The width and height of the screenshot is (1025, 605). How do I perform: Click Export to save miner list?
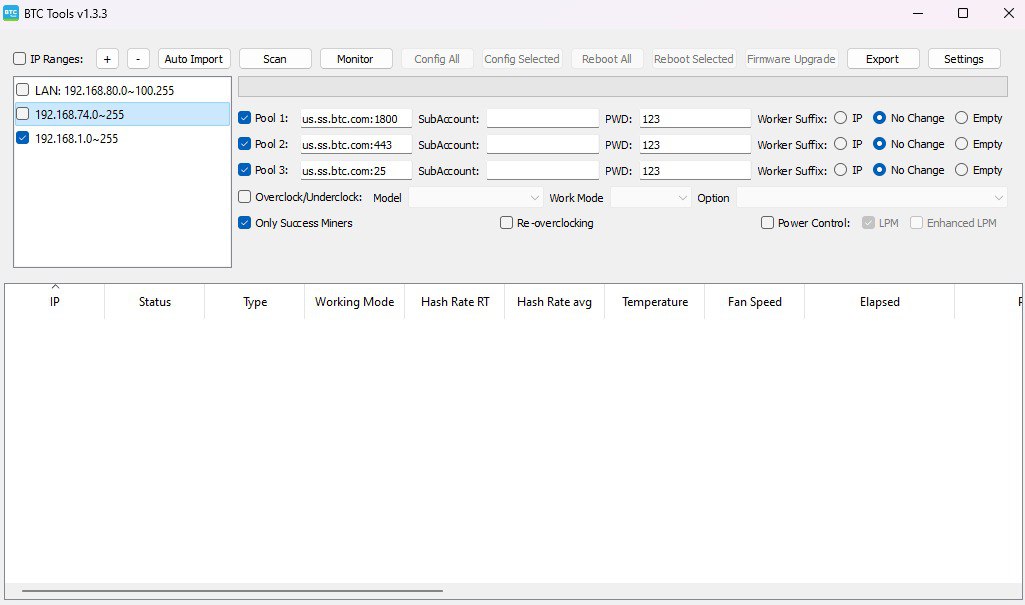click(x=882, y=59)
